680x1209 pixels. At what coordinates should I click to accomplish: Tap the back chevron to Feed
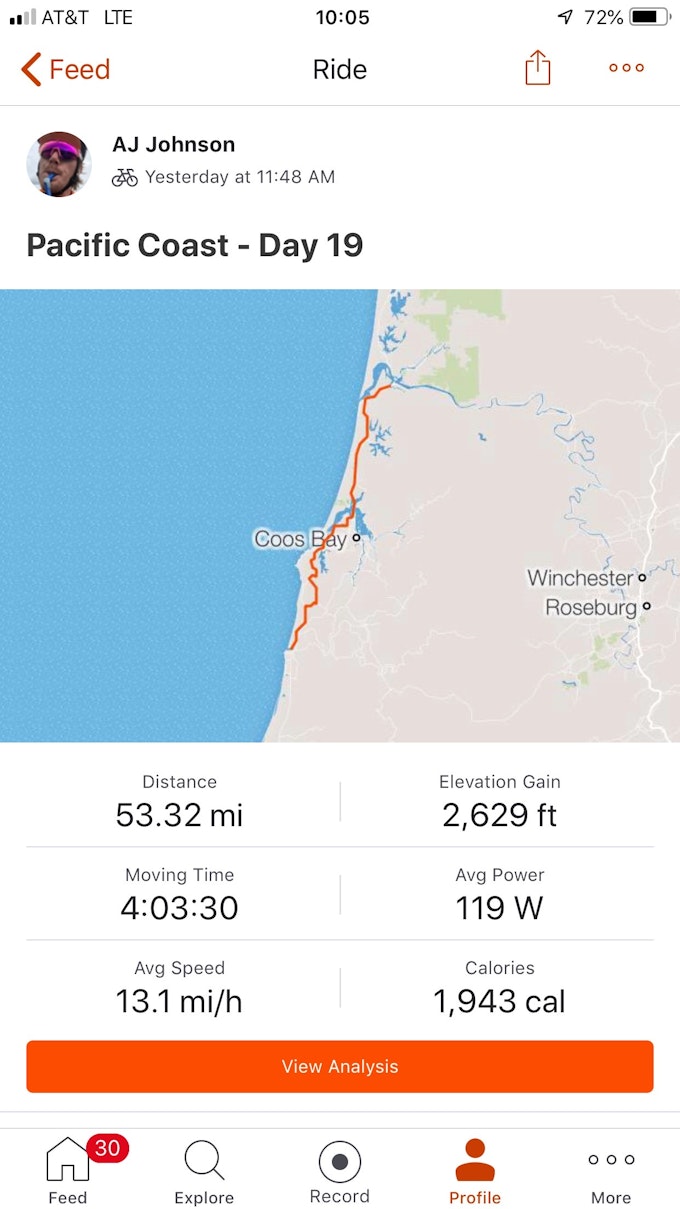32,69
